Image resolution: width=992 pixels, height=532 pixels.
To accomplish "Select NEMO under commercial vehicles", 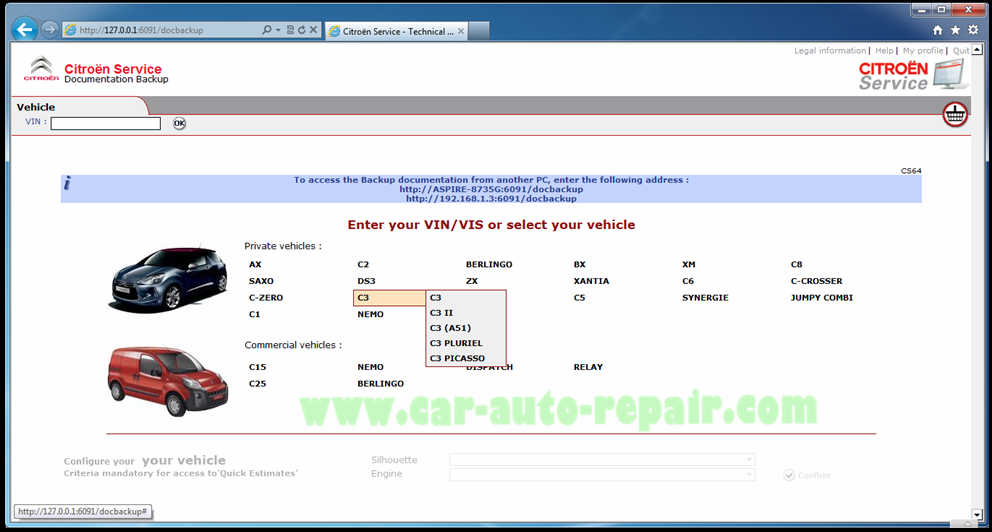I will pos(370,367).
